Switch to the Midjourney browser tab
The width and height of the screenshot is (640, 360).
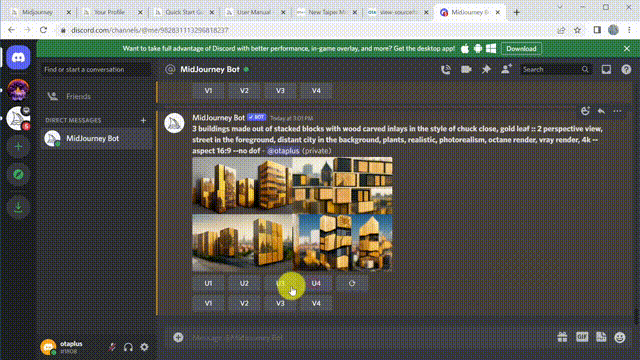pos(41,12)
